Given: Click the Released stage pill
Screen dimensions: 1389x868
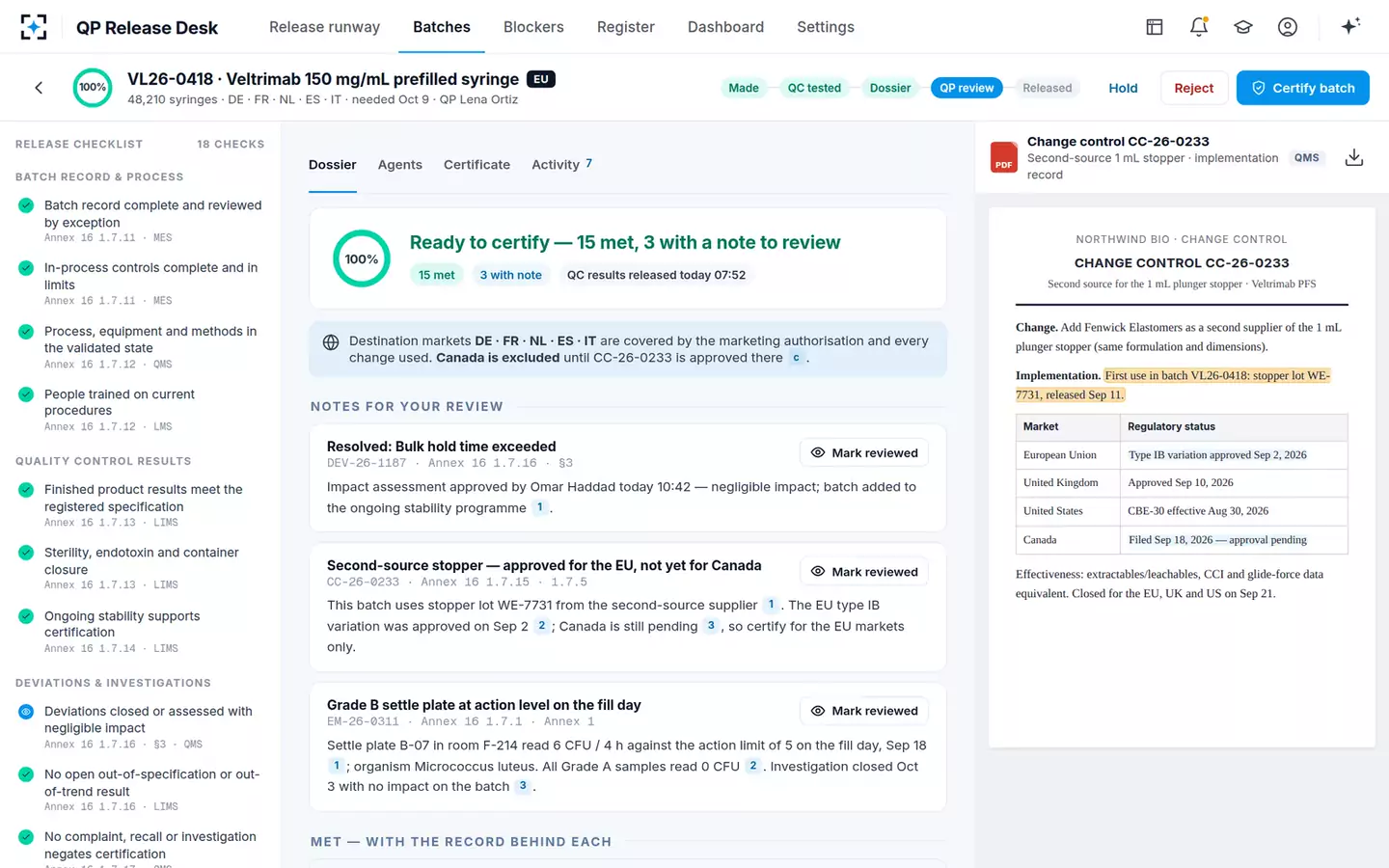Looking at the screenshot, I should (x=1047, y=88).
